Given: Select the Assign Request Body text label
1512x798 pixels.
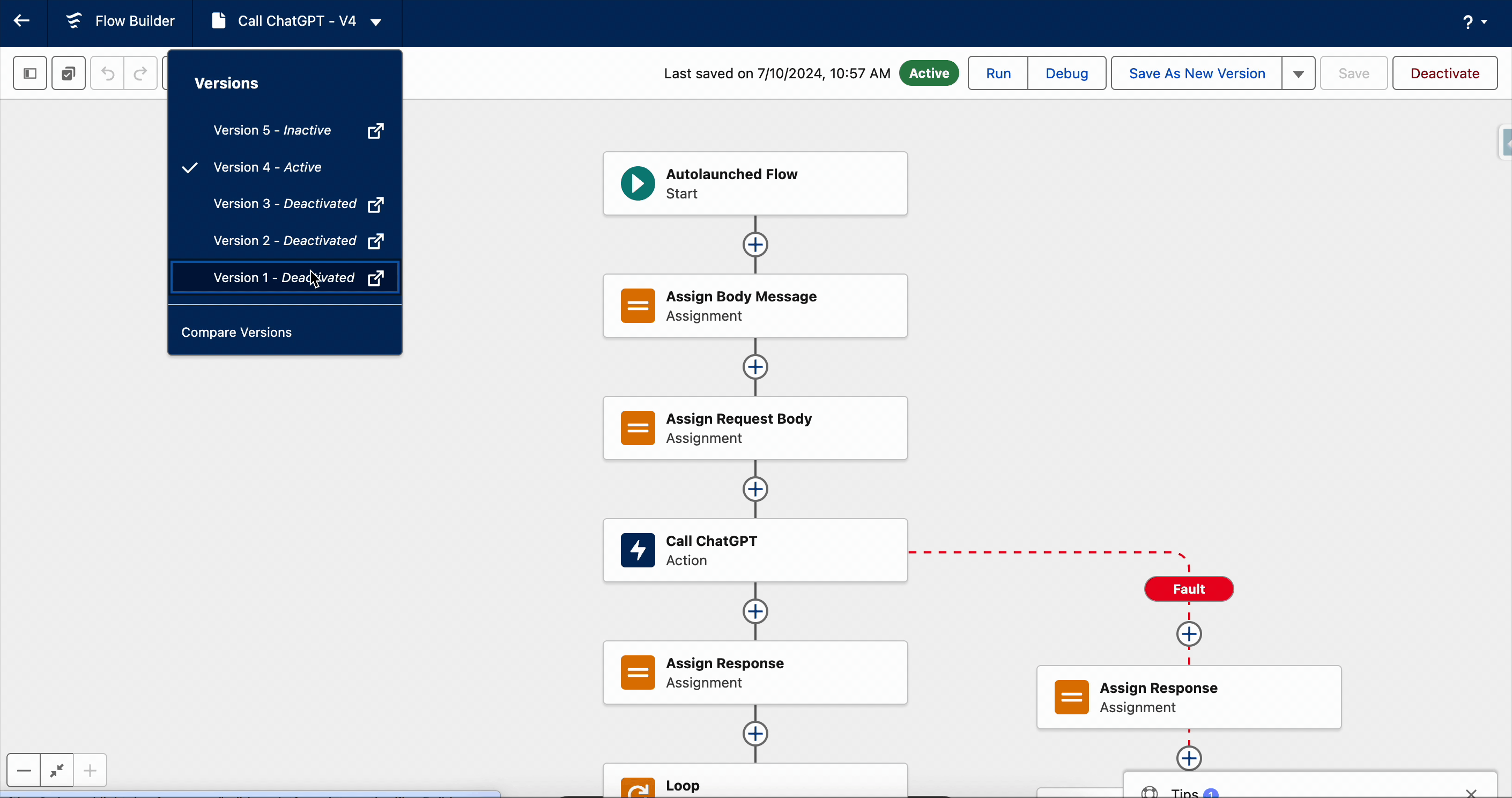Looking at the screenshot, I should coord(738,419).
